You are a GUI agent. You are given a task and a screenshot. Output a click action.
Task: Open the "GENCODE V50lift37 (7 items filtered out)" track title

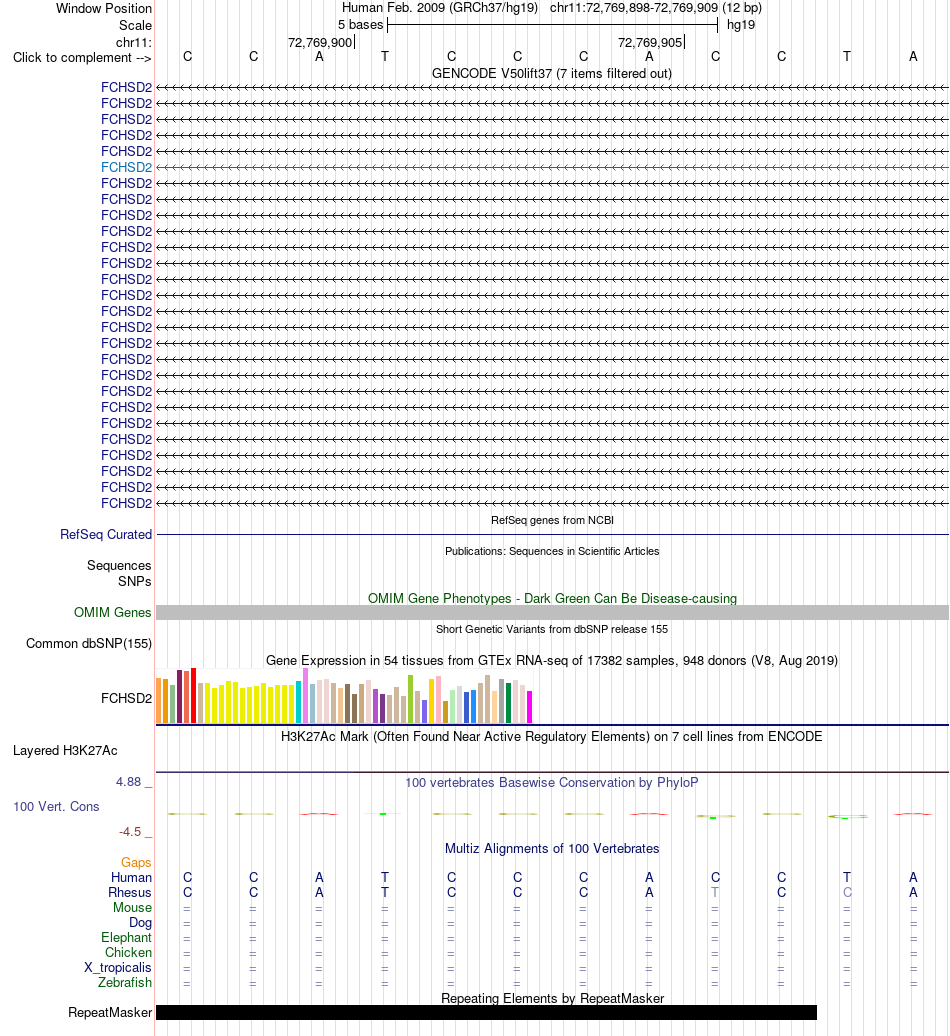pos(552,73)
